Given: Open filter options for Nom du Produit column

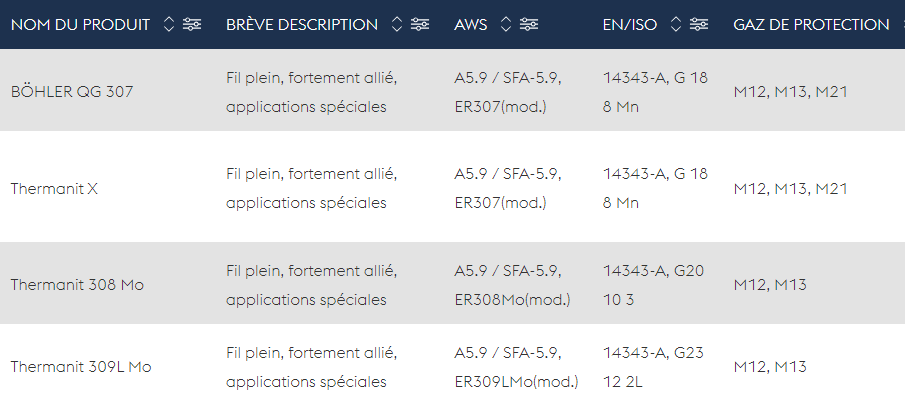Looking at the screenshot, I should pyautogui.click(x=192, y=24).
